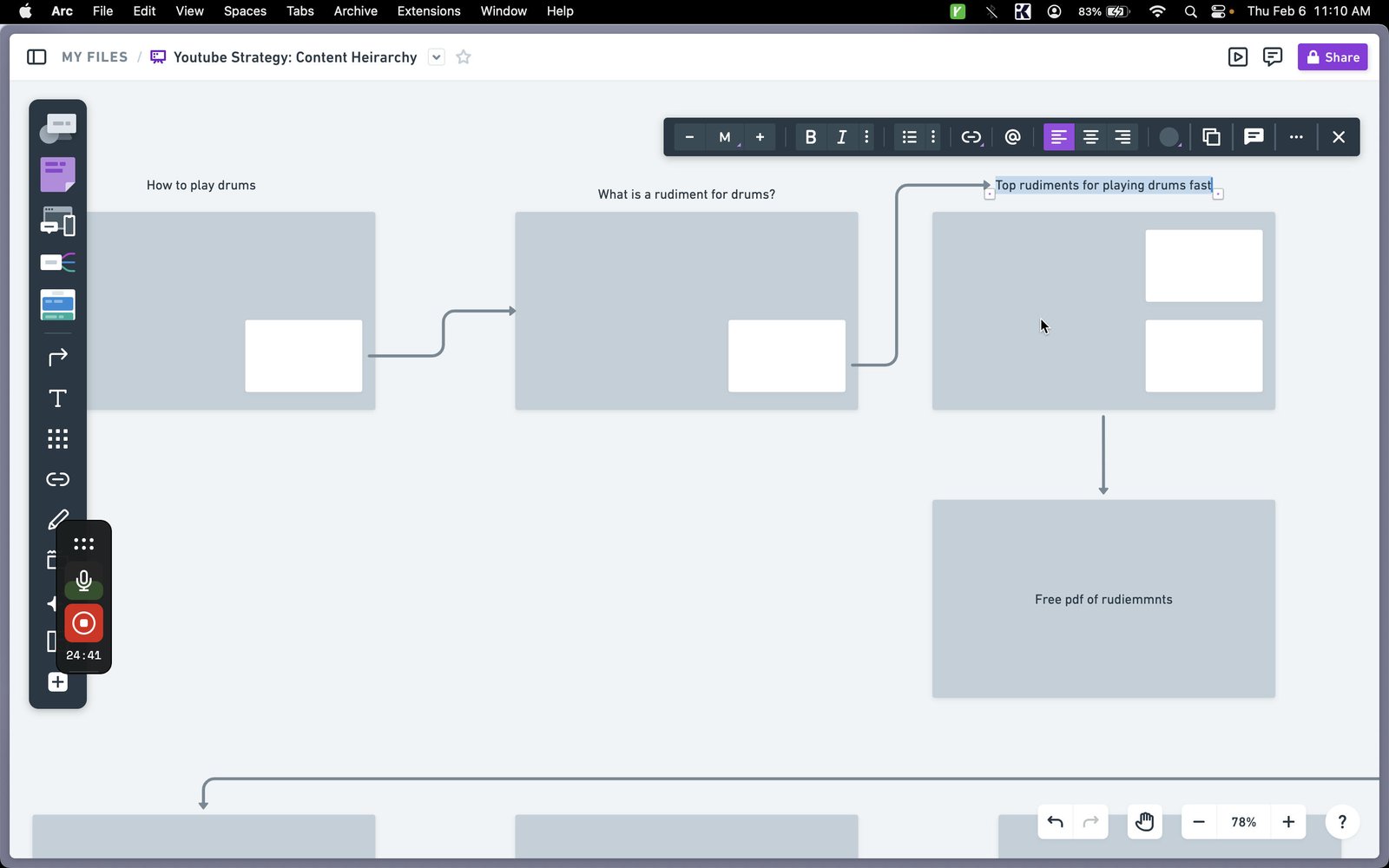Toggle italic formatting

coord(841,137)
